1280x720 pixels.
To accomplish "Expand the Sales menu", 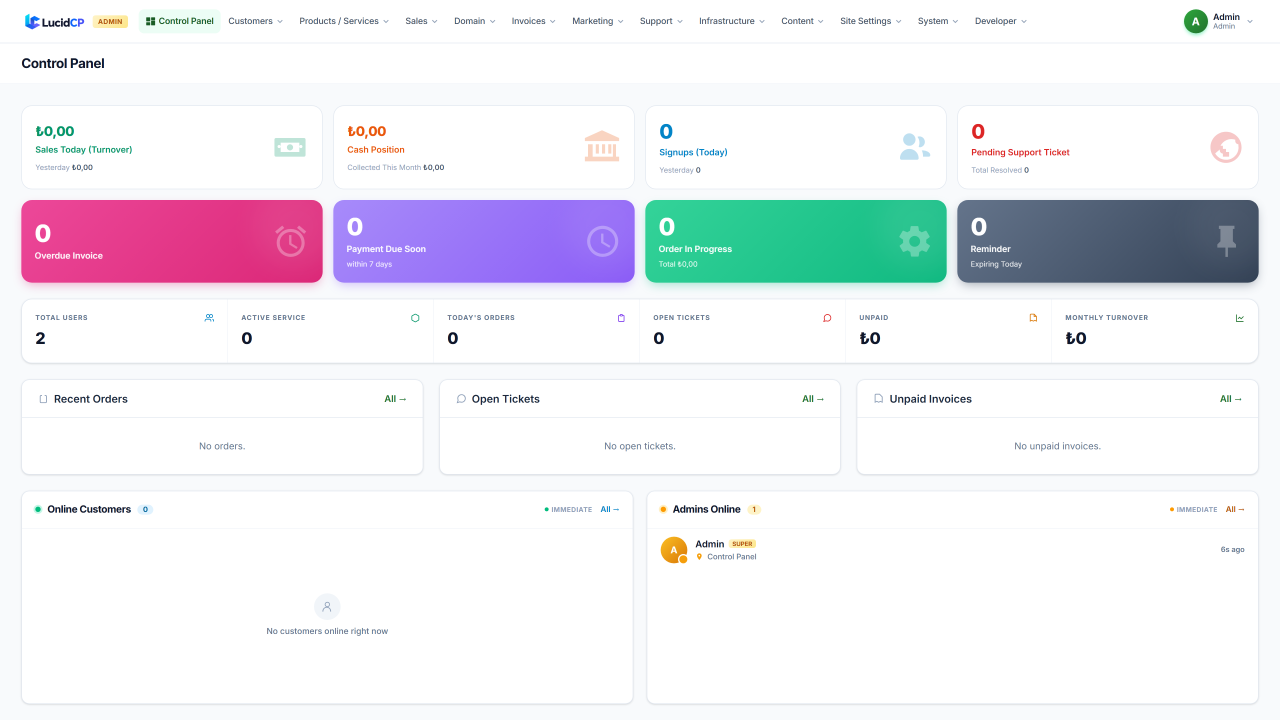I will pos(421,21).
